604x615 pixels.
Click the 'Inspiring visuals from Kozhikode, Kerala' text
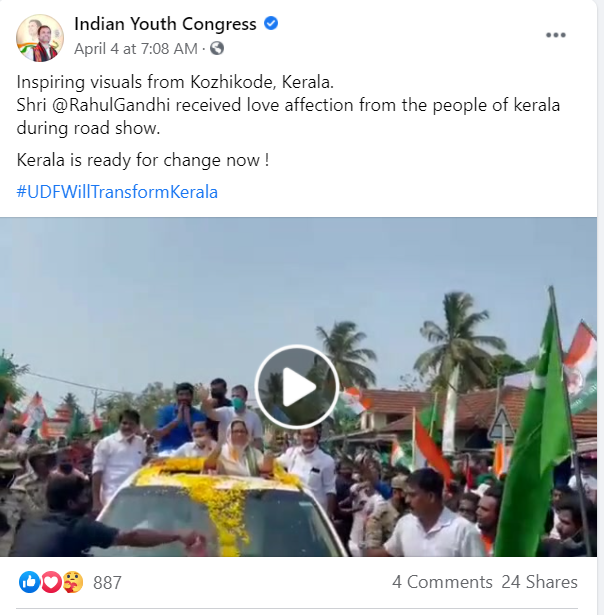pyautogui.click(x=175, y=82)
